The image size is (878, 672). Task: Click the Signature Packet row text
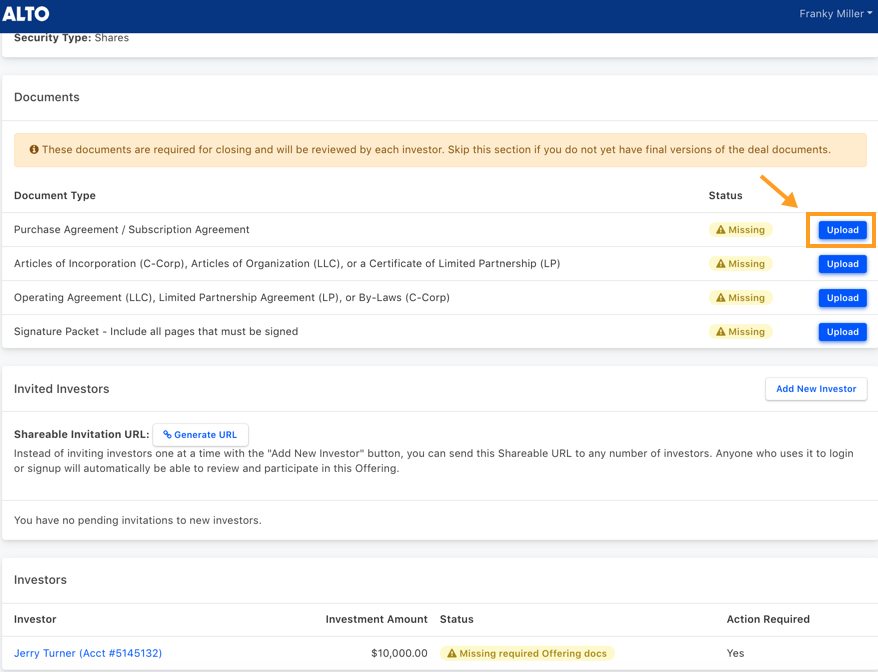pyautogui.click(x=156, y=332)
